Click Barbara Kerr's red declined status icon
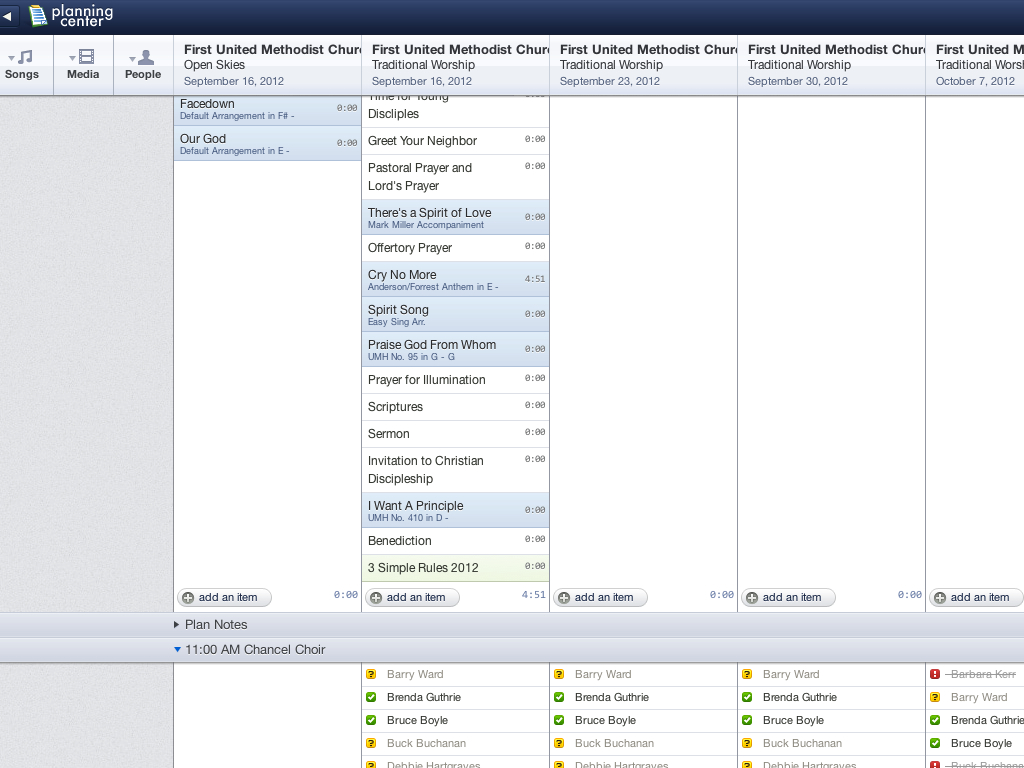This screenshot has width=1024, height=768. pyautogui.click(x=935, y=674)
